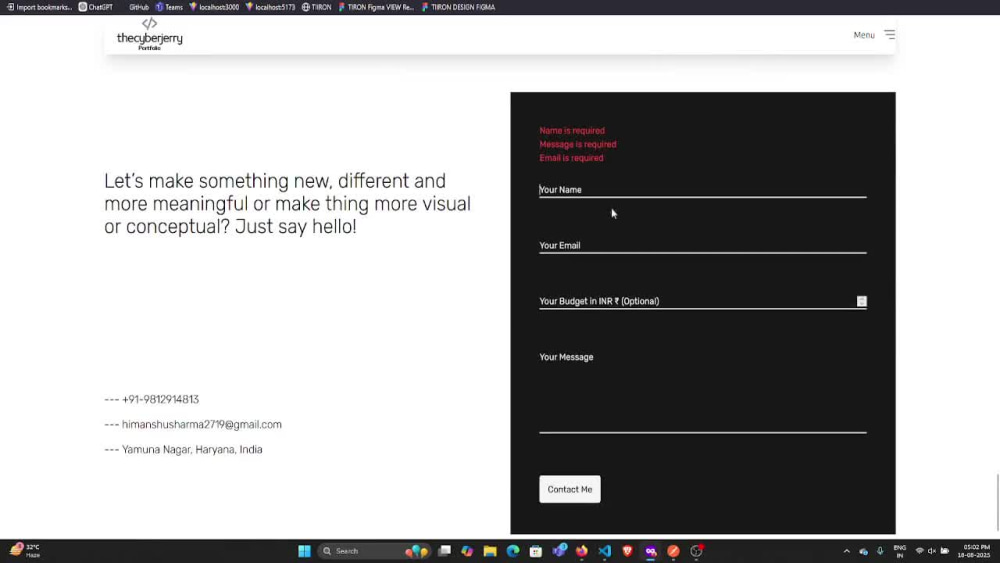
Task: Open the taskbar app with the red badge
Action: pos(696,551)
